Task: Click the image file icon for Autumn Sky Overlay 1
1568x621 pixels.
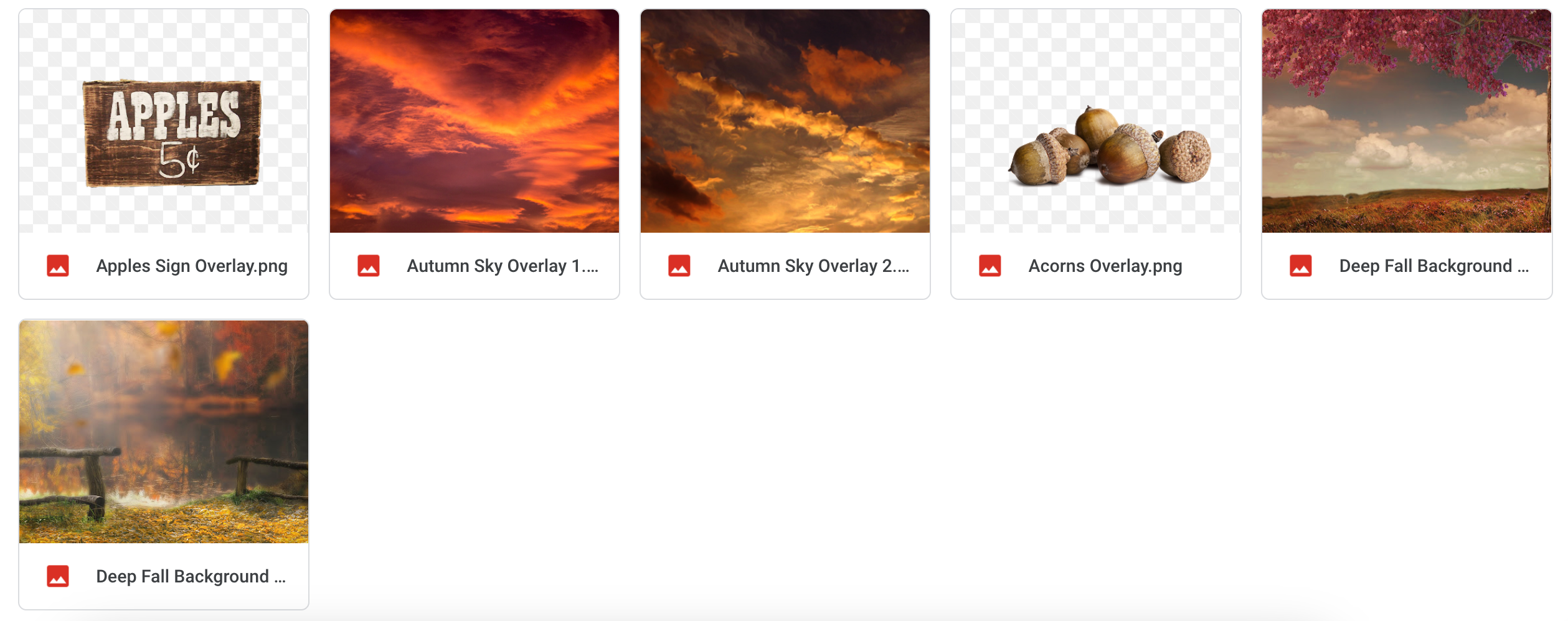Action: [x=369, y=266]
